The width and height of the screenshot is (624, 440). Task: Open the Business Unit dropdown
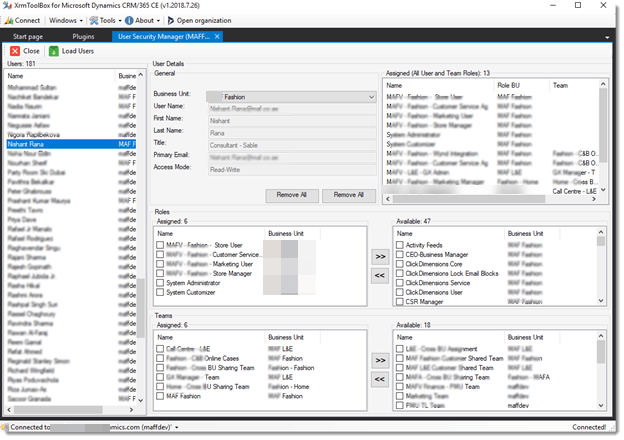pyautogui.click(x=370, y=97)
